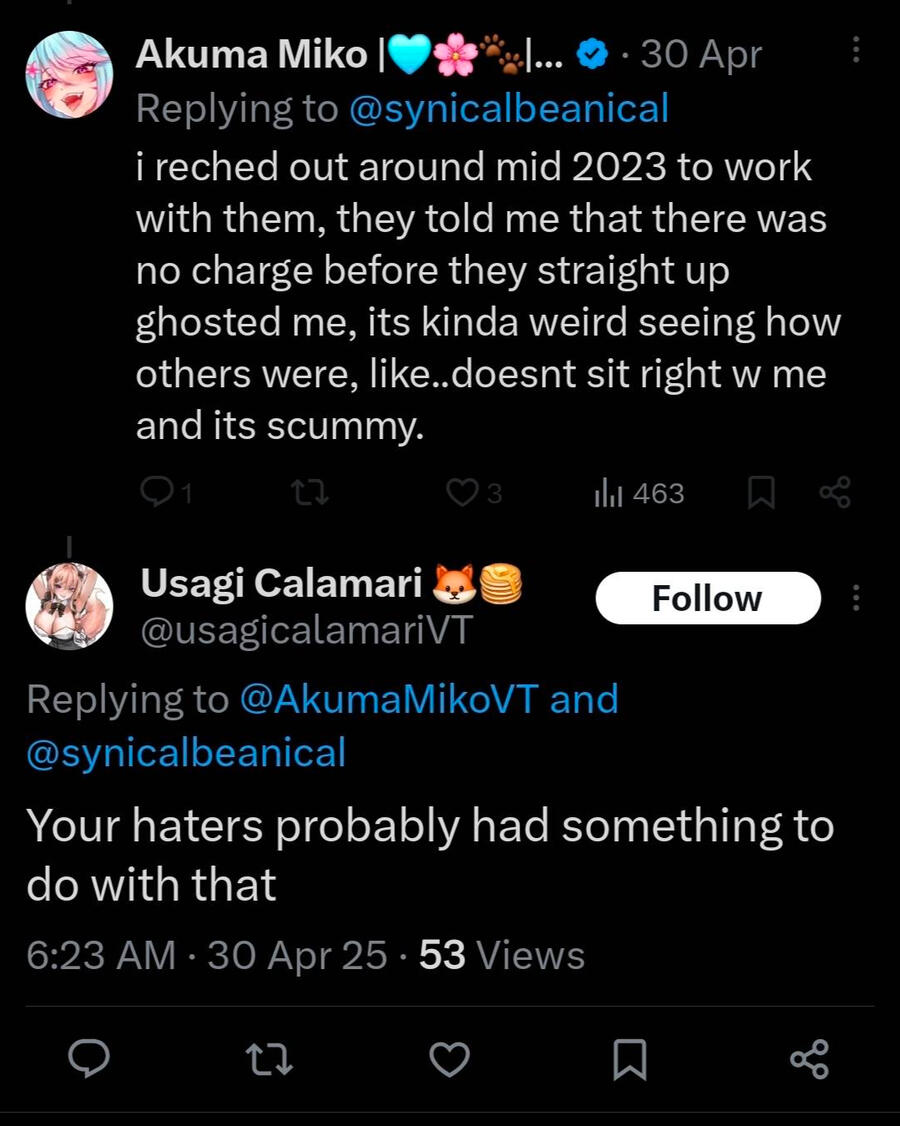Share Usagi Calamari's tweet
Image resolution: width=900 pixels, height=1126 pixels.
tap(808, 1058)
